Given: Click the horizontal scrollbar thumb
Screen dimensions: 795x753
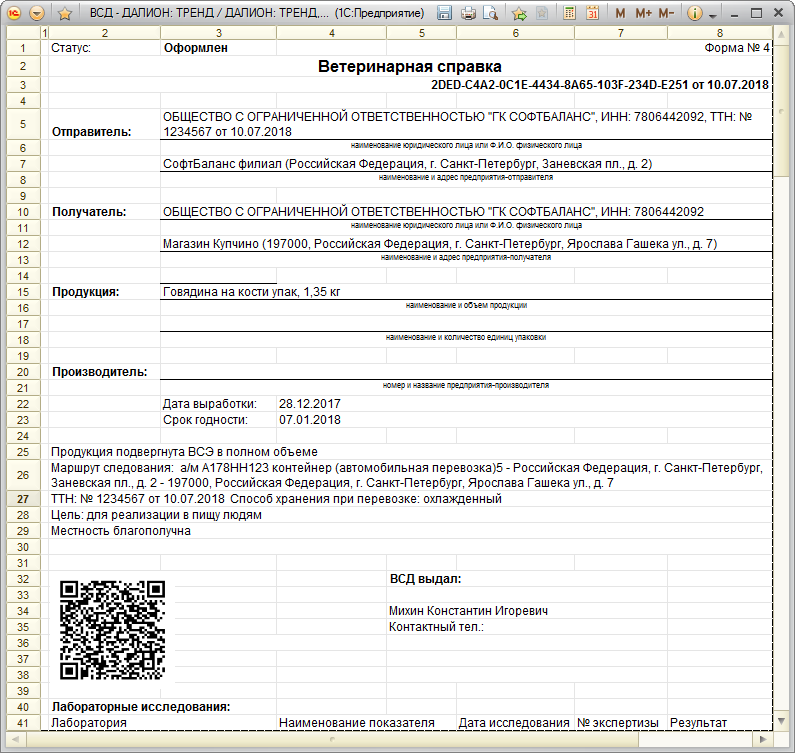Looking at the screenshot, I should [332, 739].
